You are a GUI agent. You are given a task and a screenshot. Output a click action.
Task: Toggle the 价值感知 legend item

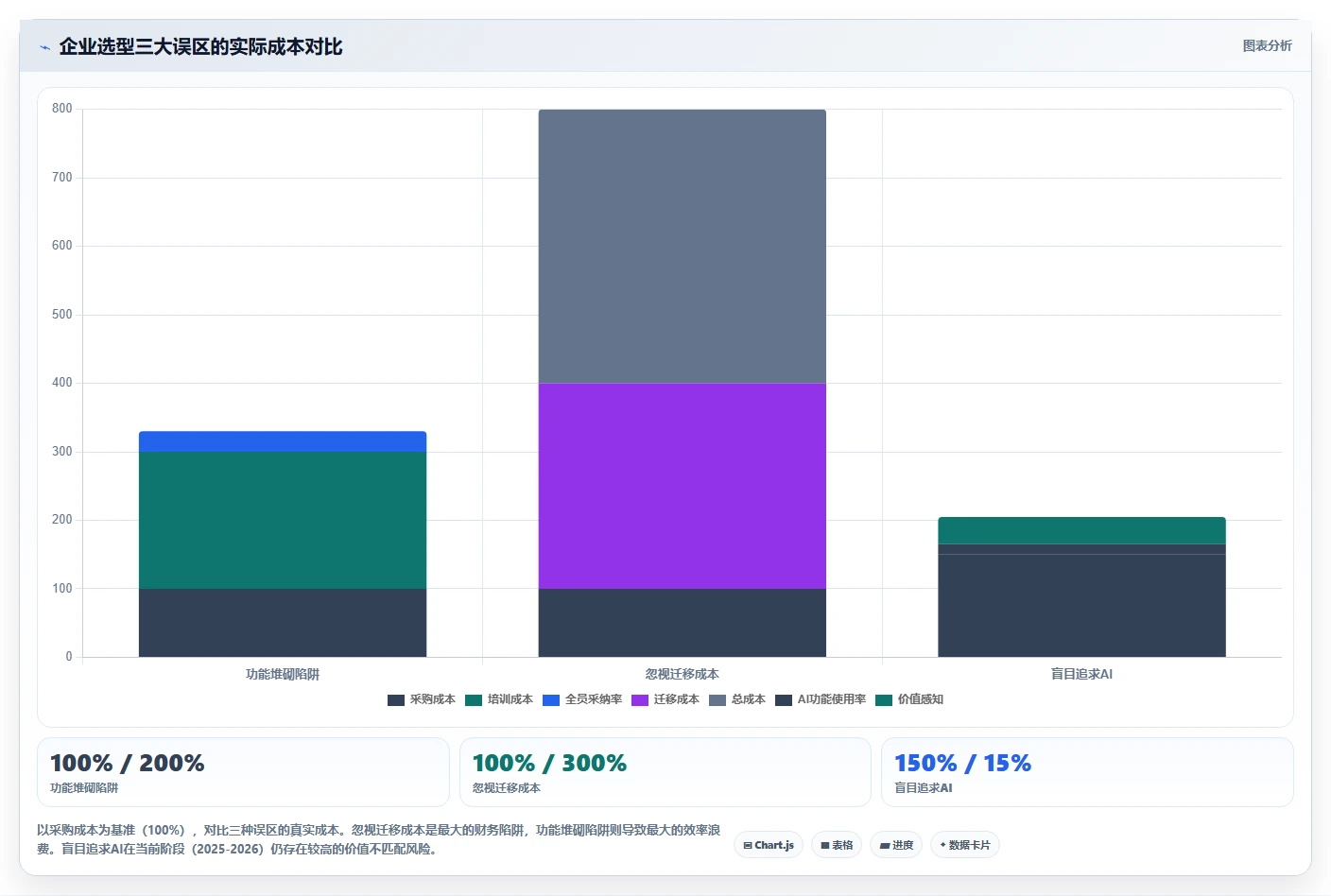(909, 699)
